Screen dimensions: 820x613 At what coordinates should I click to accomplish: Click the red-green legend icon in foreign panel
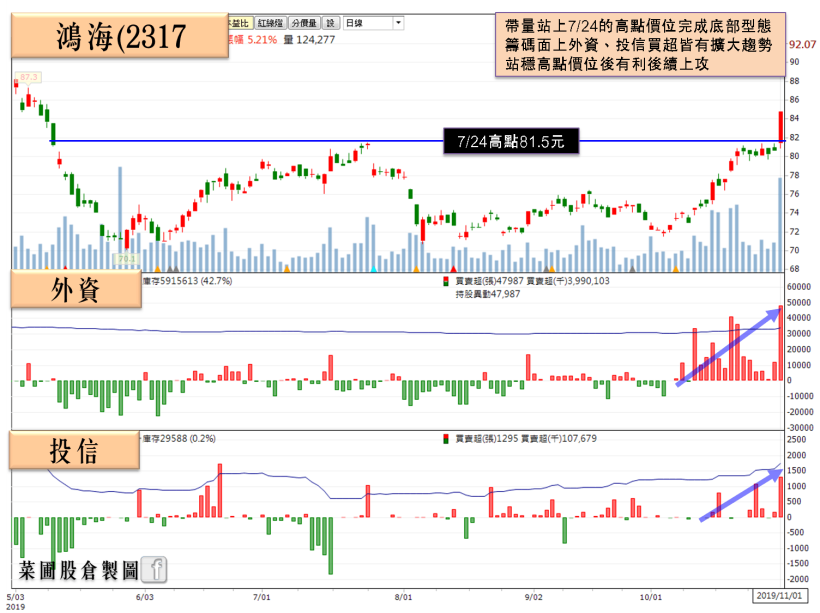[446, 281]
